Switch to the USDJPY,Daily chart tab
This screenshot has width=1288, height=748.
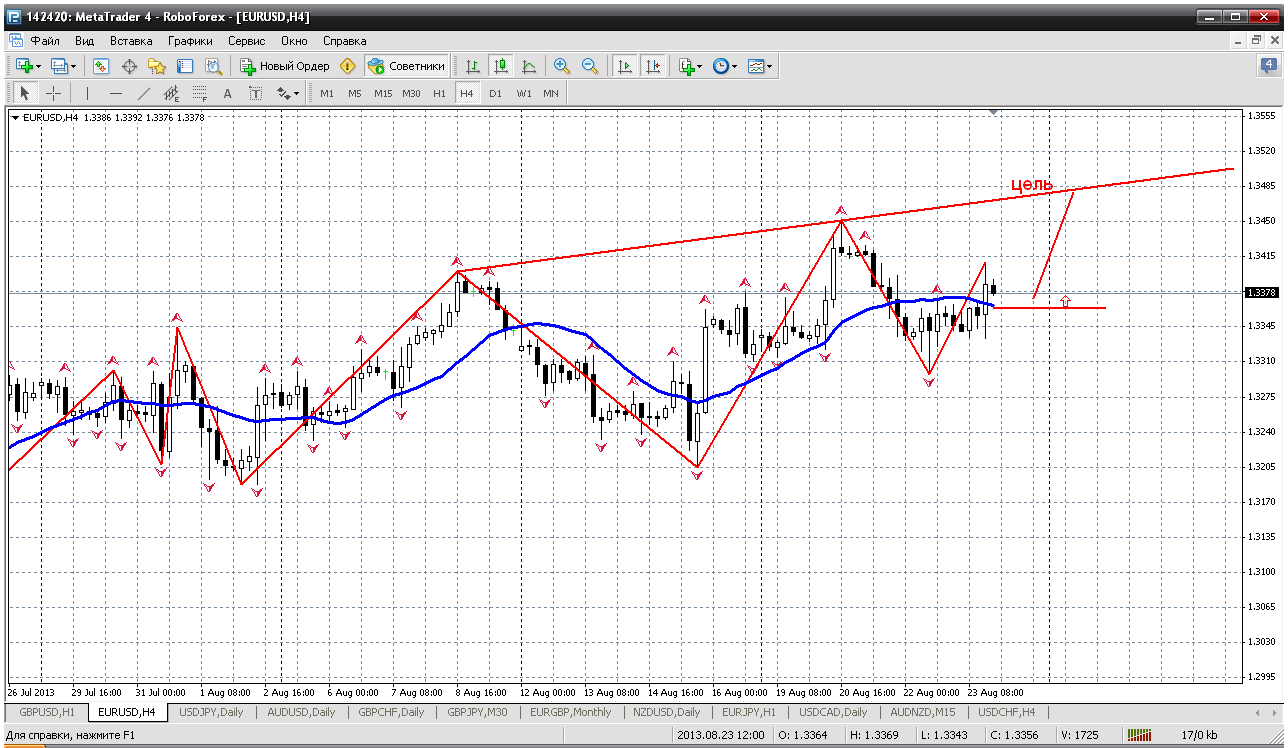point(210,712)
